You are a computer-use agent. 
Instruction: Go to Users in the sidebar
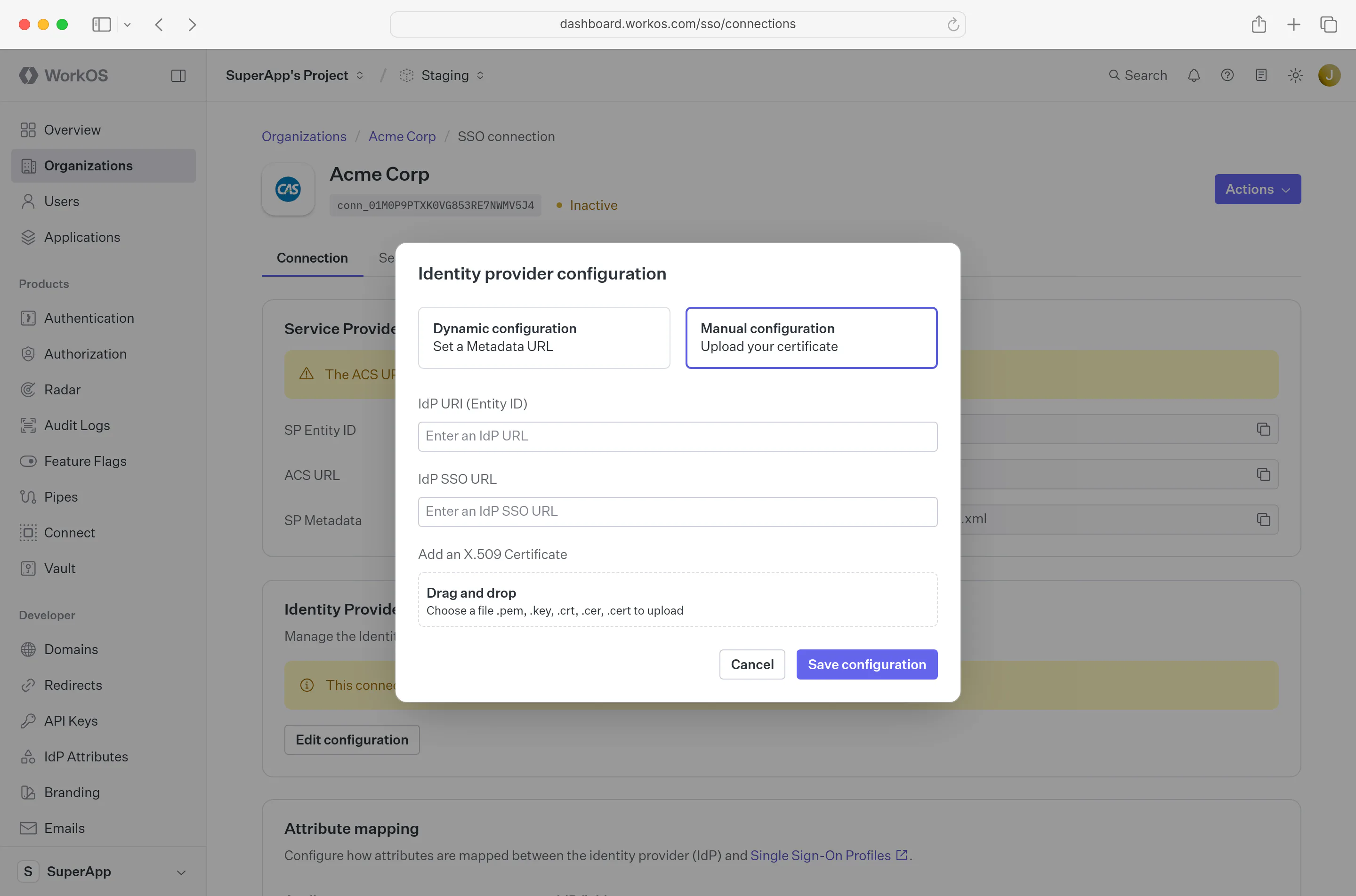pos(104,201)
